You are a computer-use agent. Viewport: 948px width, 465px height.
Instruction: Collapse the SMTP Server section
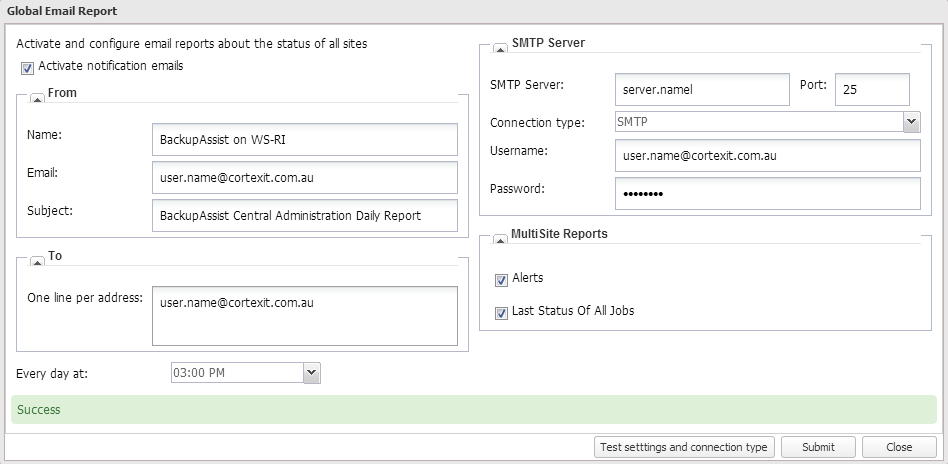click(500, 49)
